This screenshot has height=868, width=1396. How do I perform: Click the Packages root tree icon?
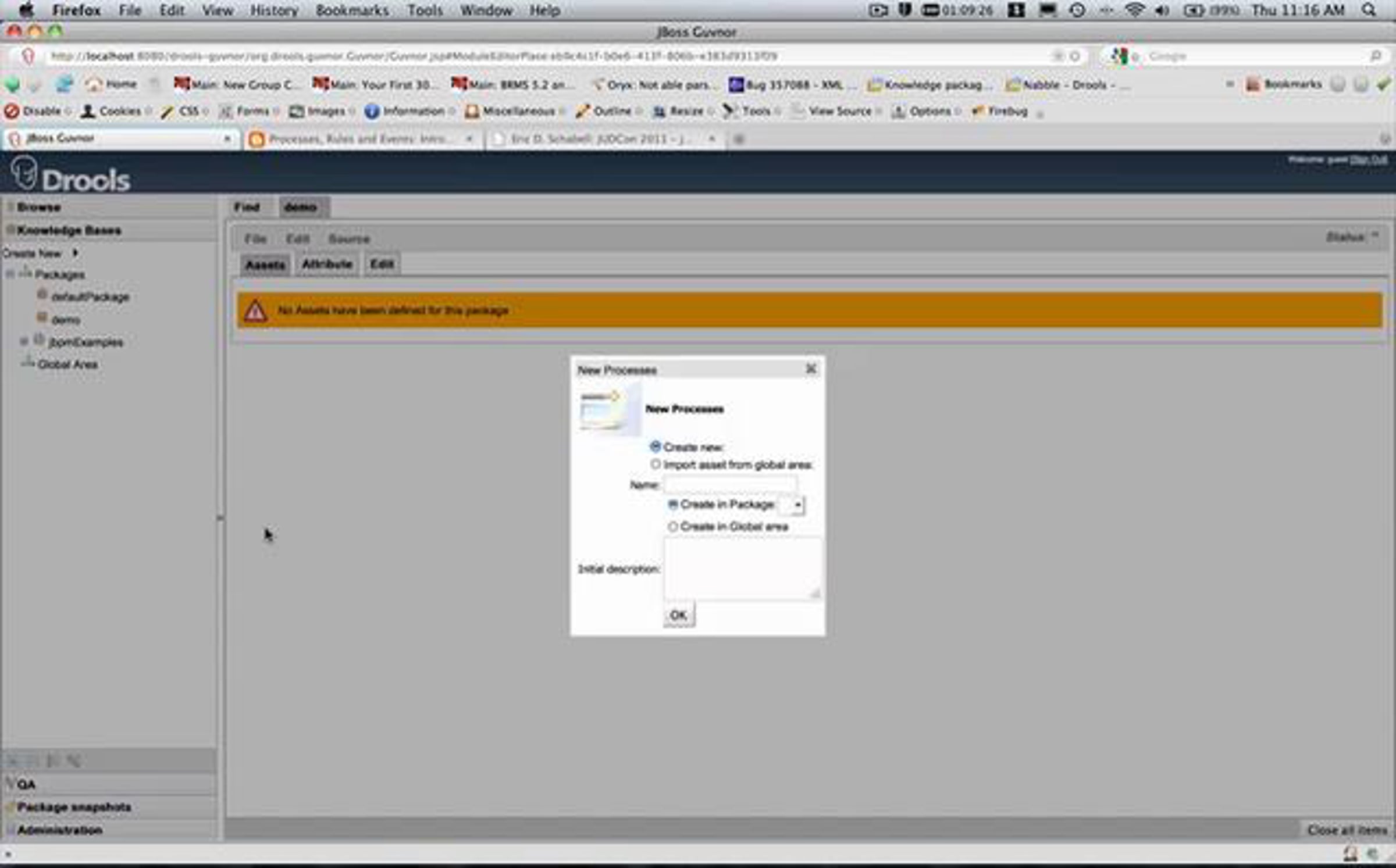[x=26, y=272]
